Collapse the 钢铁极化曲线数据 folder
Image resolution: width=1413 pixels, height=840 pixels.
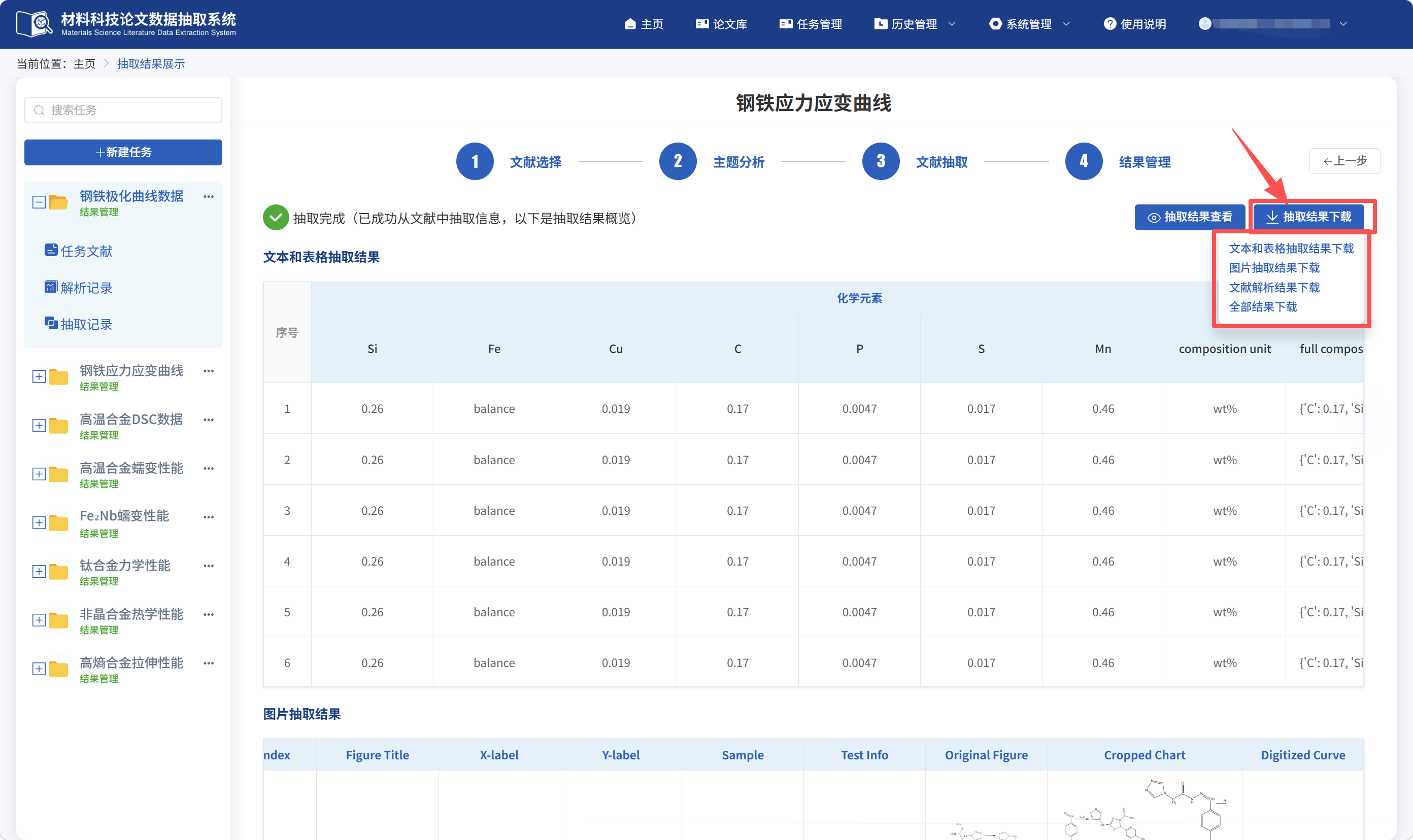pyautogui.click(x=39, y=202)
